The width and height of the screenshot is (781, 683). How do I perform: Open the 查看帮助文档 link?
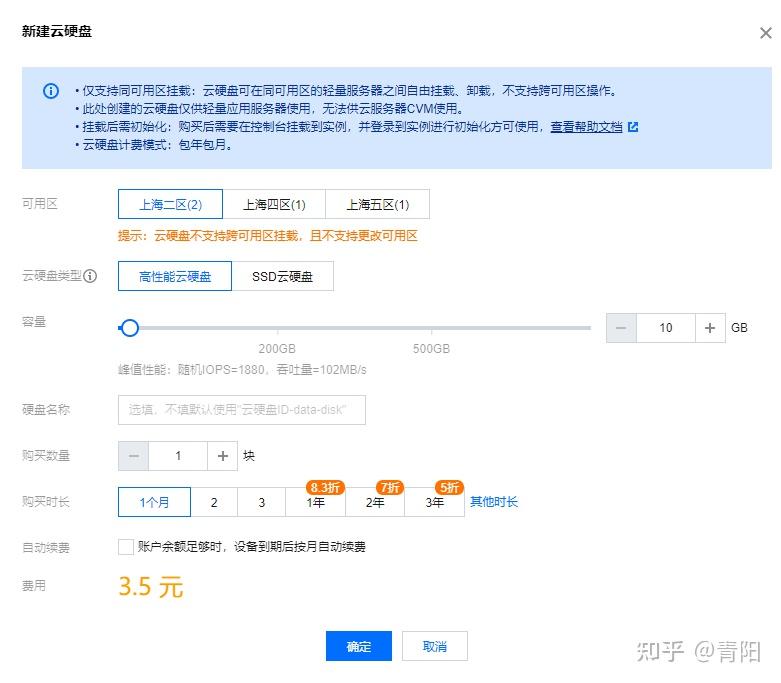pyautogui.click(x=586, y=127)
